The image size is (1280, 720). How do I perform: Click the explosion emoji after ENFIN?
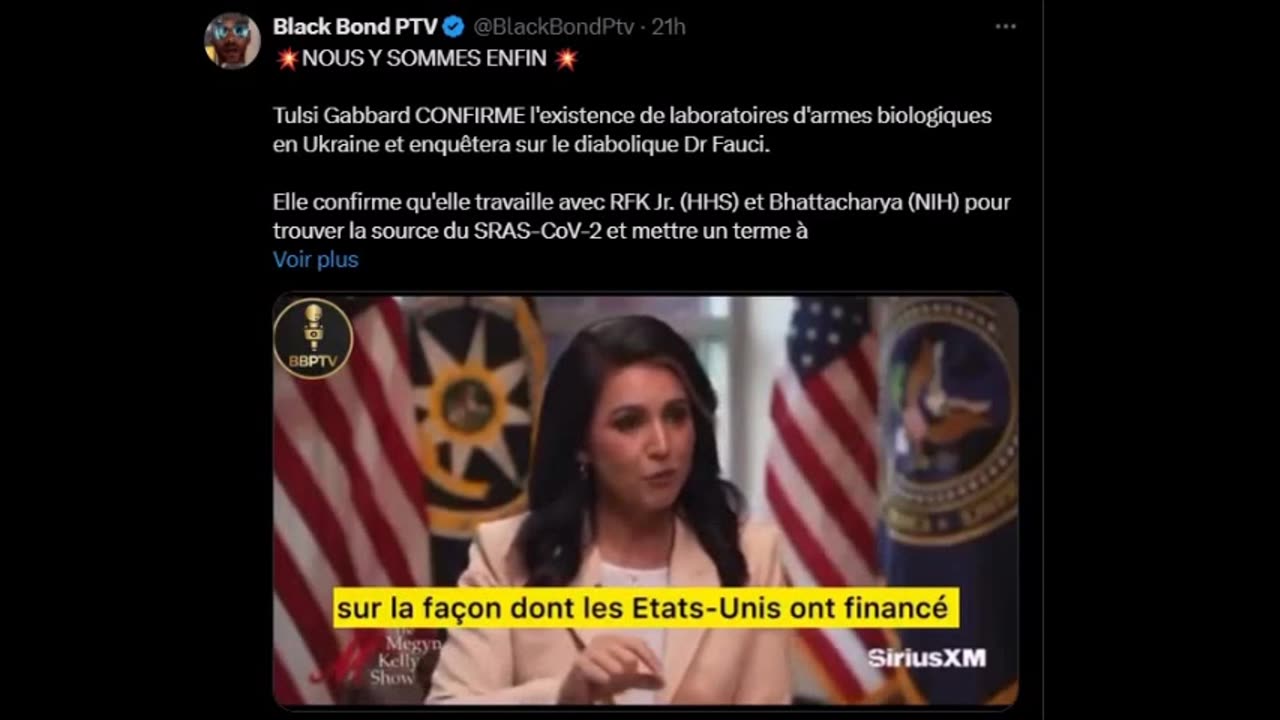566,59
